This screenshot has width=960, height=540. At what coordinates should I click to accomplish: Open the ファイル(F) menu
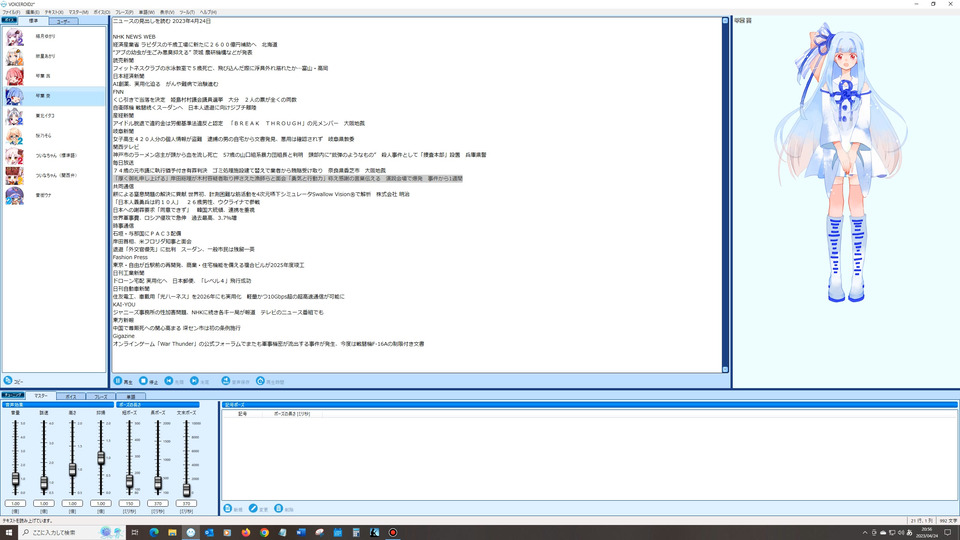click(x=11, y=12)
